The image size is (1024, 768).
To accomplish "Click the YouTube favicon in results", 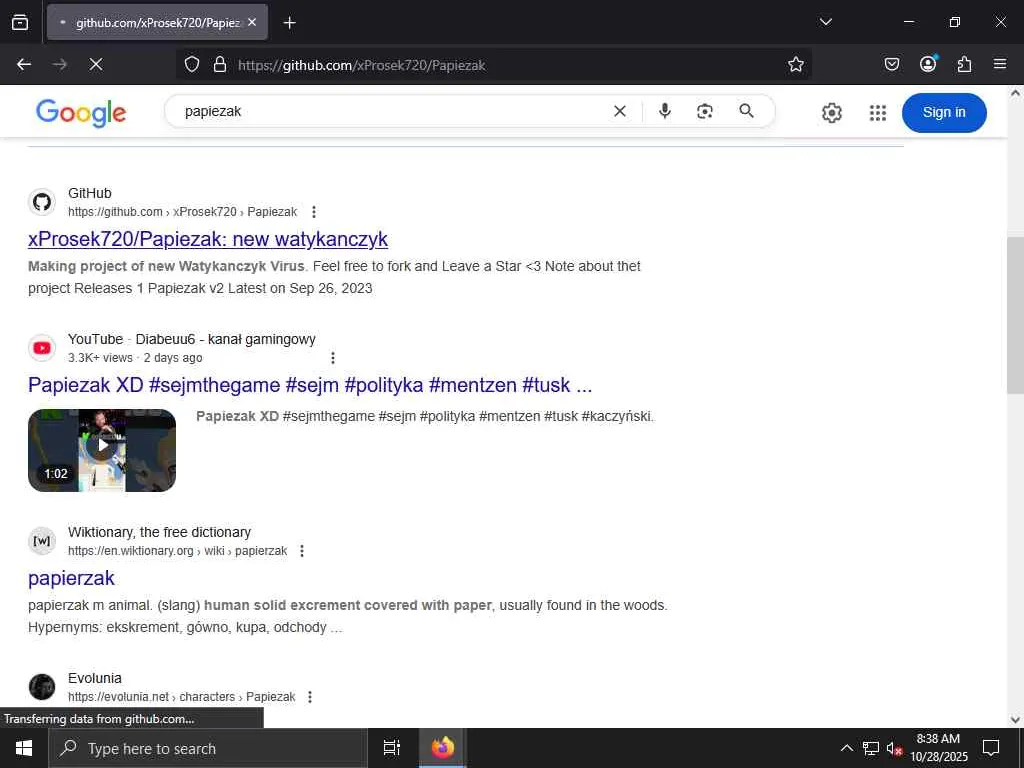I will point(42,348).
